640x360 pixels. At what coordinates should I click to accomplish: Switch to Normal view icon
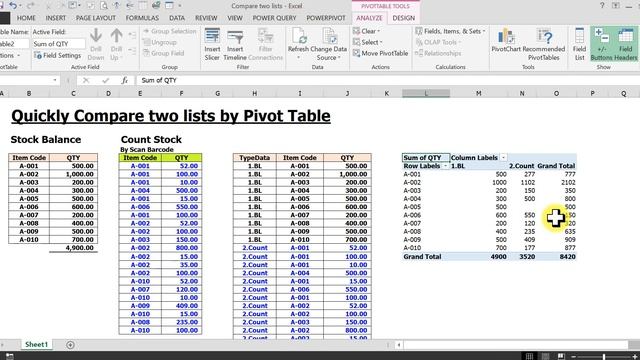point(529,356)
